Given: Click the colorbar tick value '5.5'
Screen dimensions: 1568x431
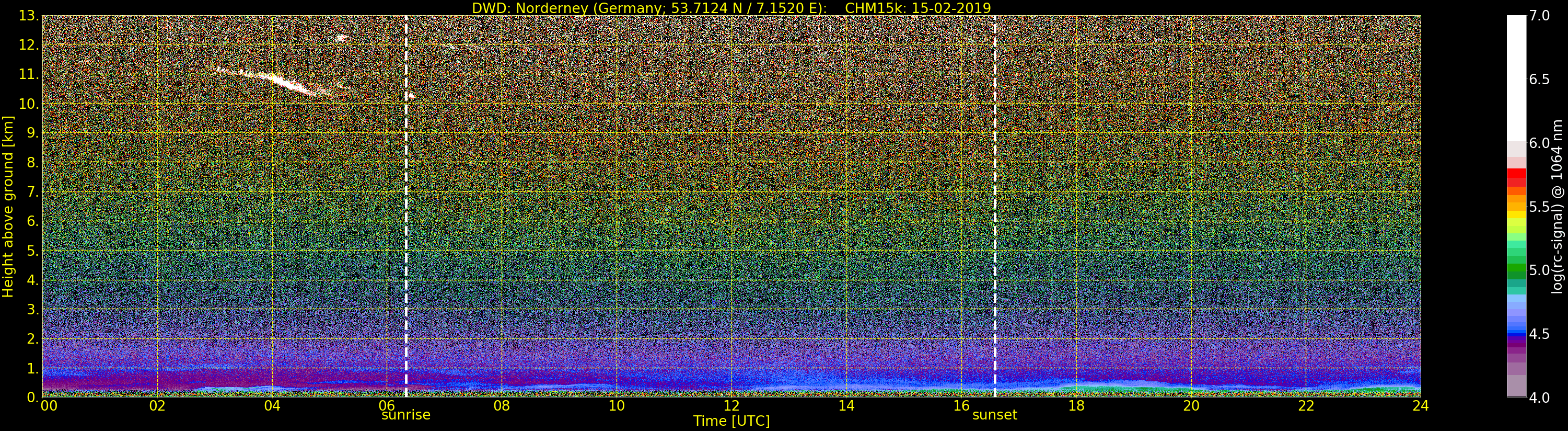Looking at the screenshot, I should [x=1539, y=207].
